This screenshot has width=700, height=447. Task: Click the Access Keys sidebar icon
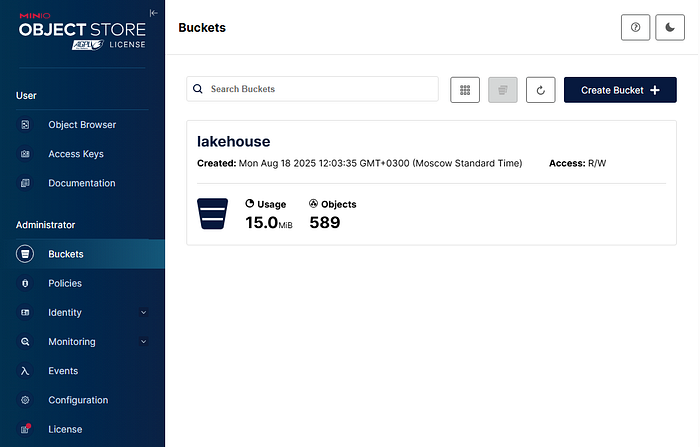tap(25, 154)
